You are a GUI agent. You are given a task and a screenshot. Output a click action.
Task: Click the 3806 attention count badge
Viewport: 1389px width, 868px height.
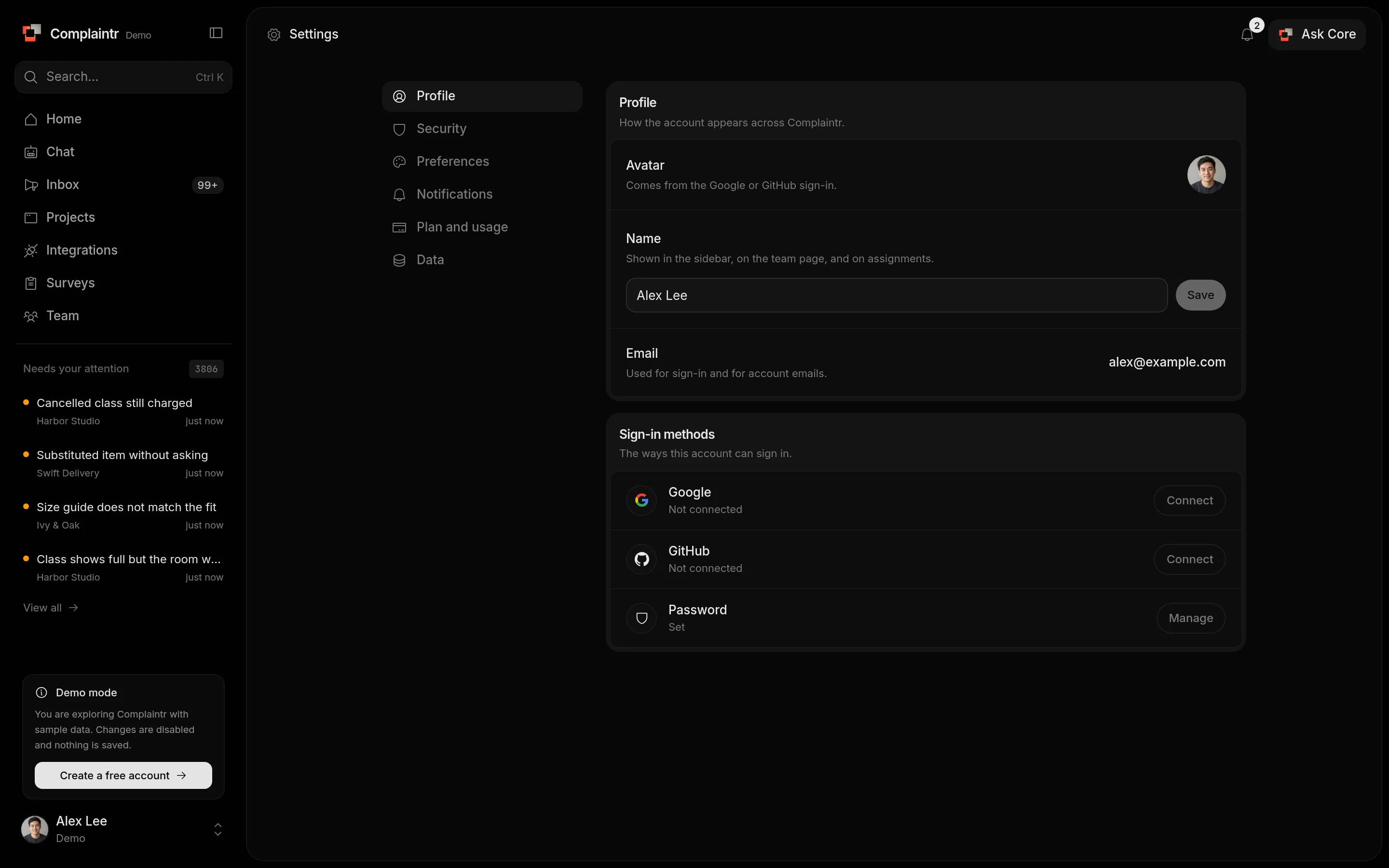[206, 368]
